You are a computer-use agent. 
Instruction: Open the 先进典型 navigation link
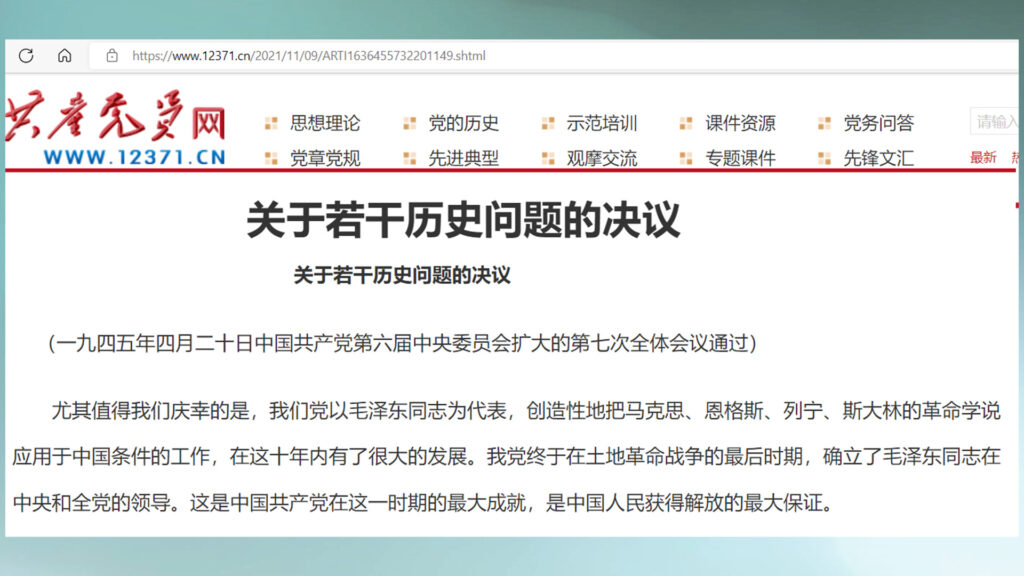[463, 158]
